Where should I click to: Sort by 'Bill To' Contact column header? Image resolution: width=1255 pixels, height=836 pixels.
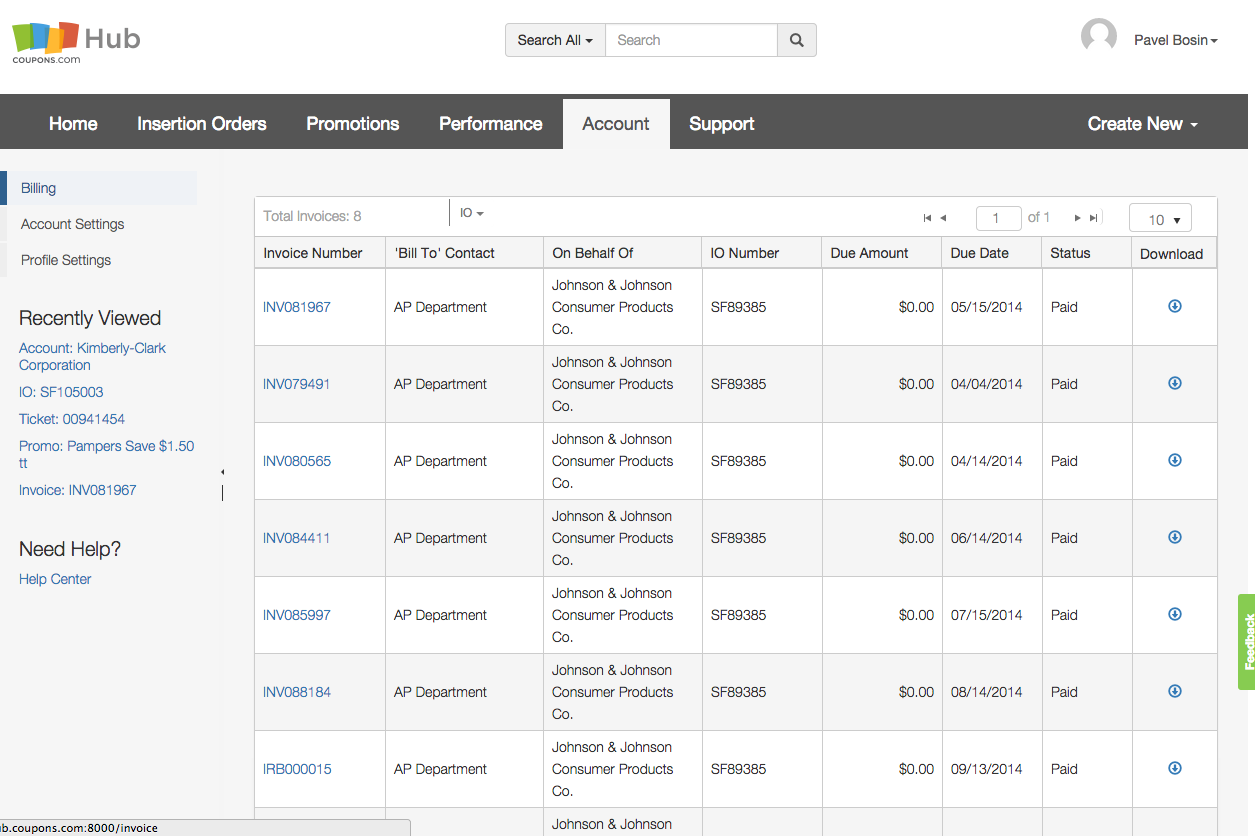coord(465,253)
